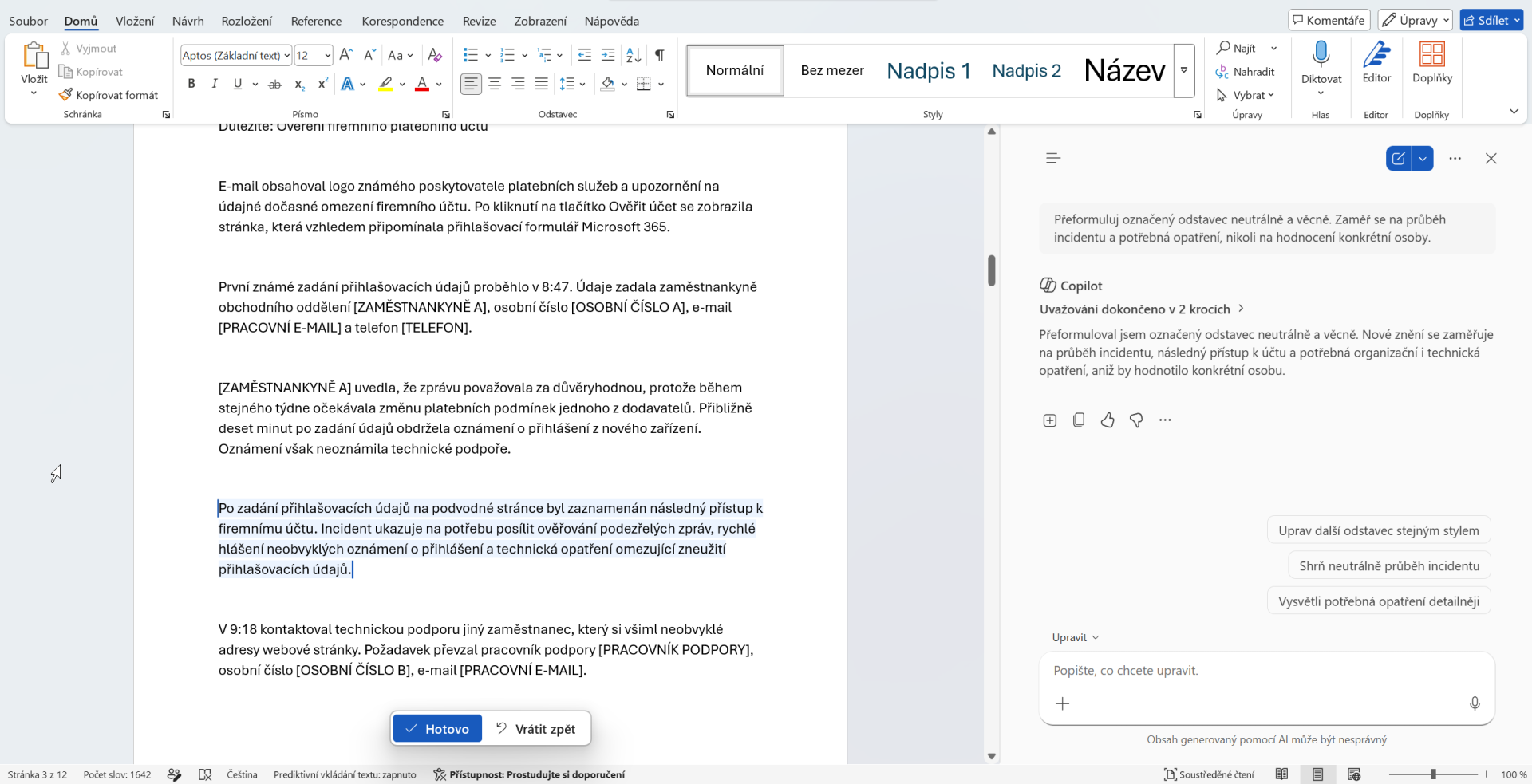
Task: Clear all formatting
Action: (434, 55)
